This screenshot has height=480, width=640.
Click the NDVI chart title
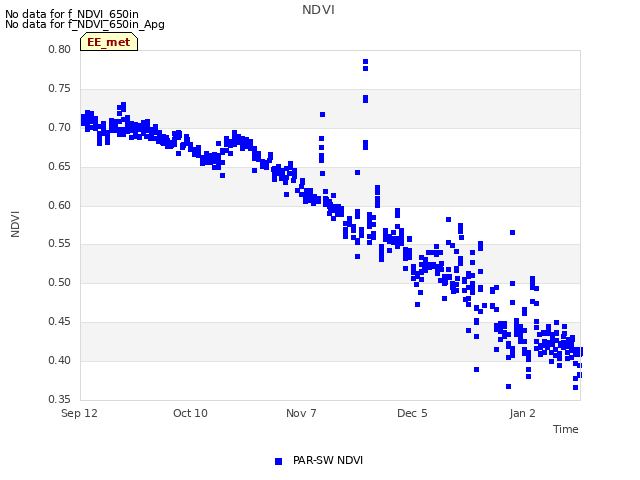318,10
